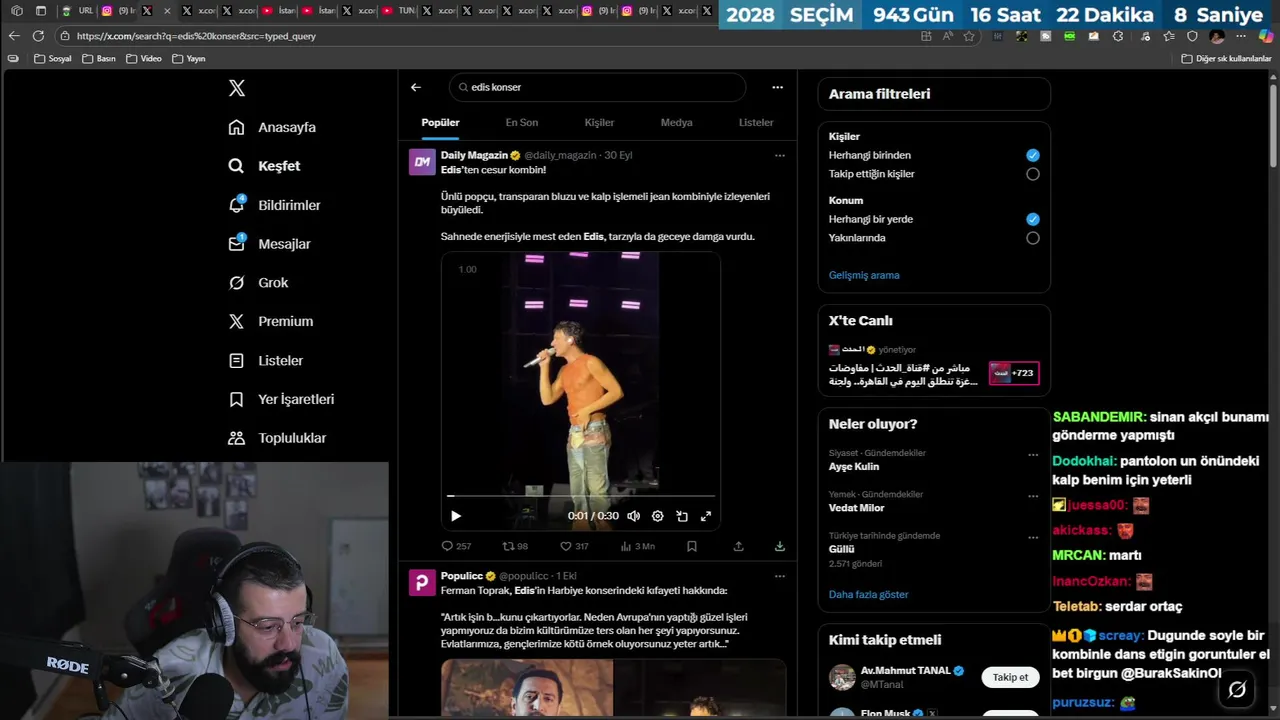Open Topluluklar communities
Viewport: 1280px width, 720px height.
pos(277,438)
